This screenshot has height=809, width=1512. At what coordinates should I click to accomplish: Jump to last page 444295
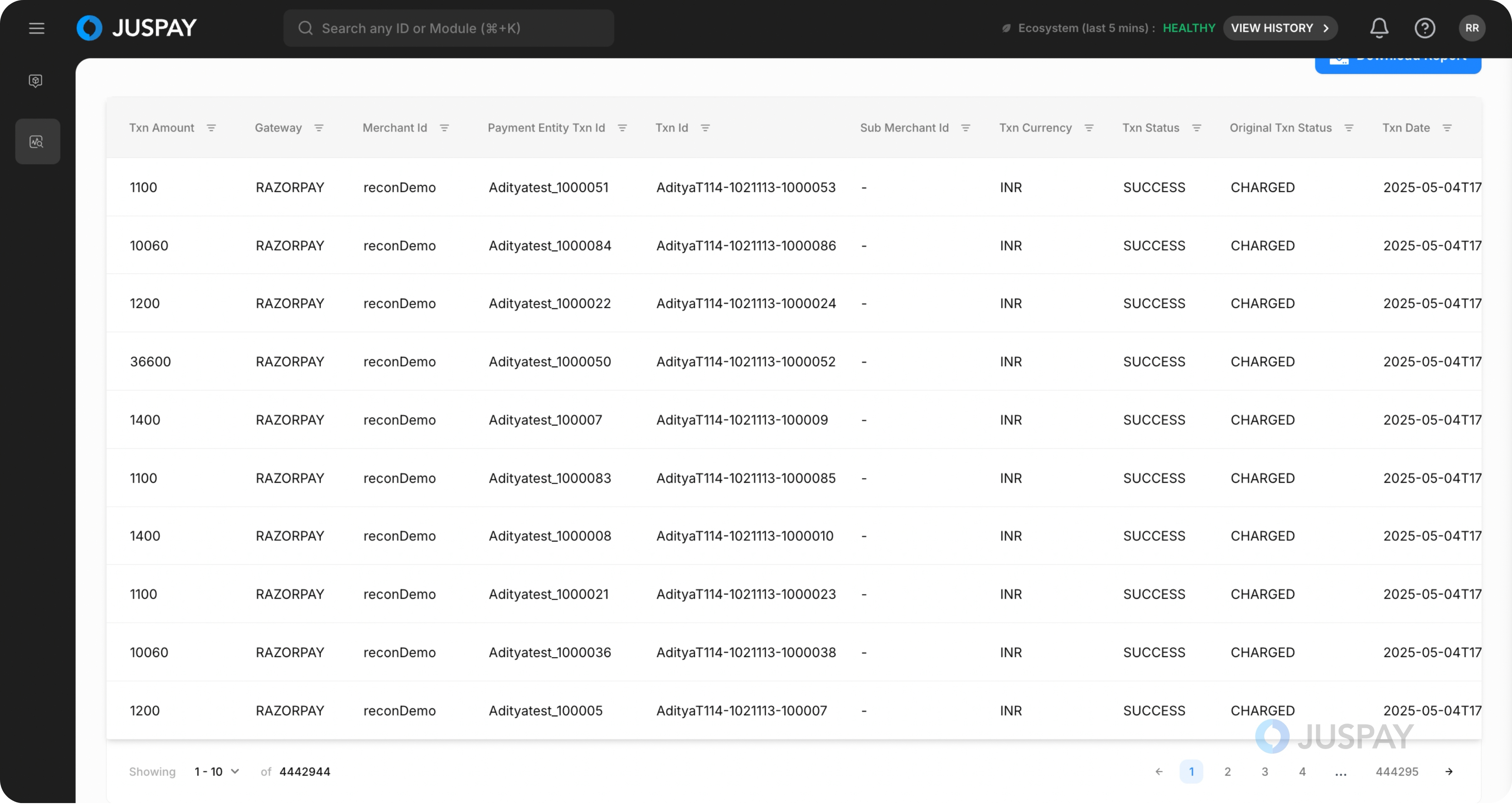pos(1396,772)
